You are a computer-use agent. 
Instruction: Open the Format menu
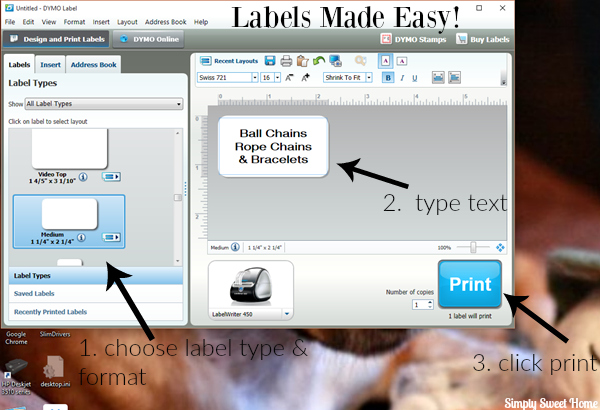pyautogui.click(x=74, y=22)
